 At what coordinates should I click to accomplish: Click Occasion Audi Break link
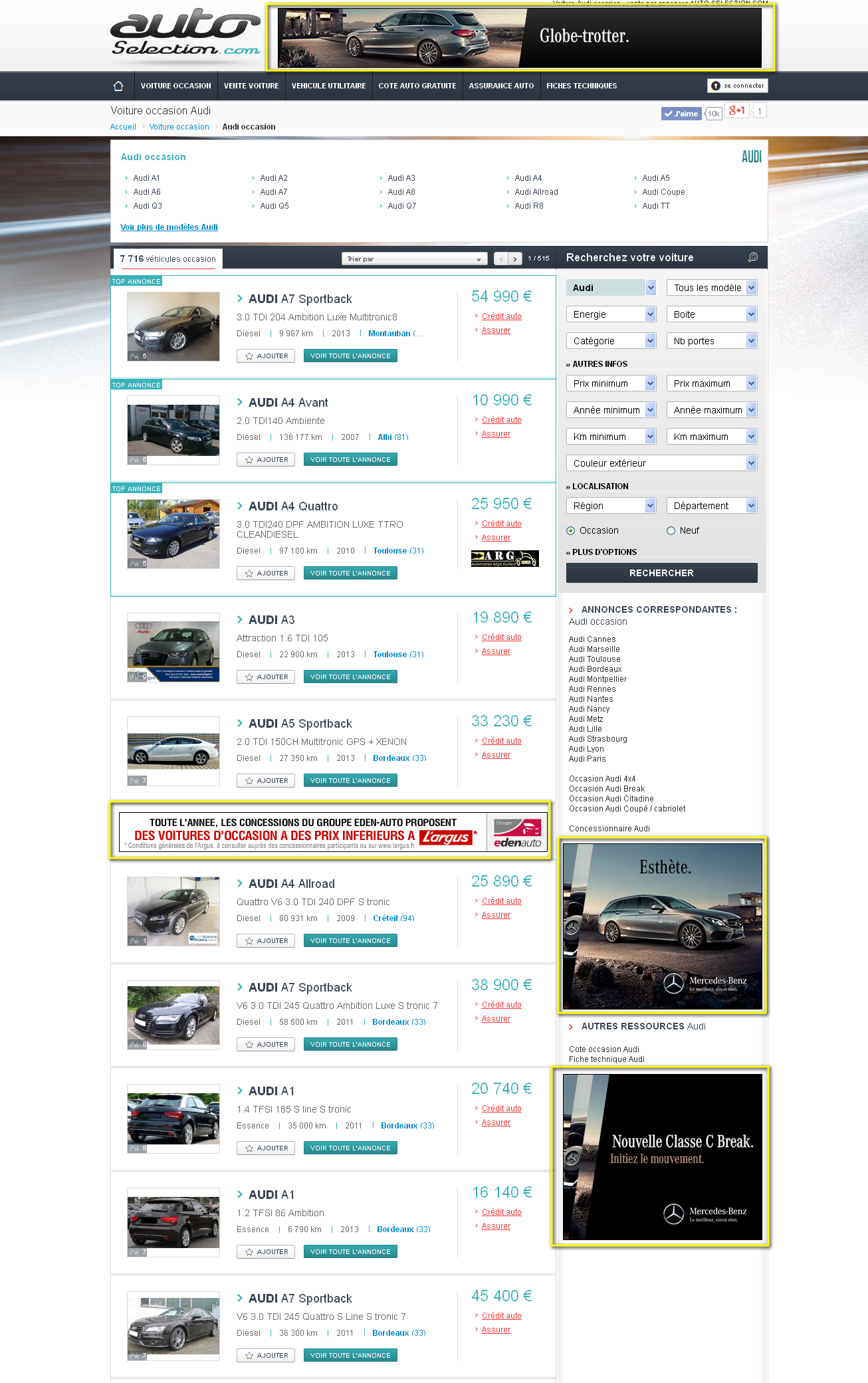pos(607,789)
